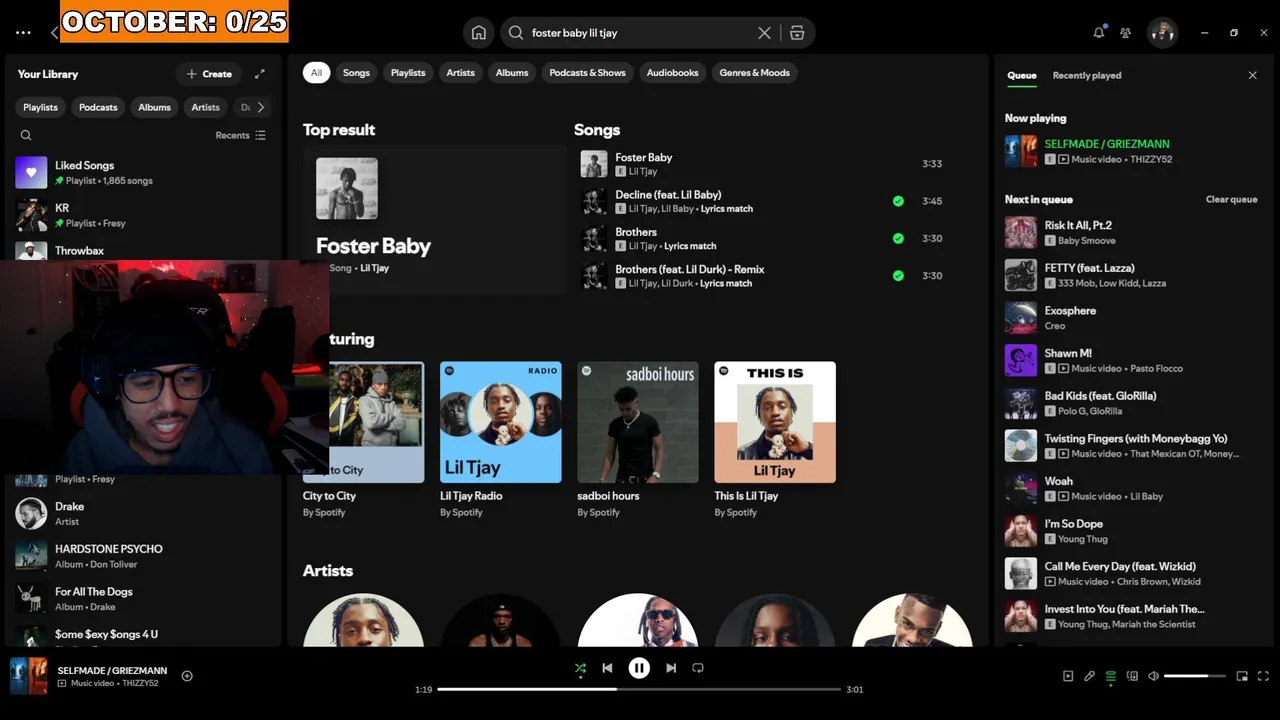Pause the current song
The image size is (1280, 720).
click(x=639, y=668)
